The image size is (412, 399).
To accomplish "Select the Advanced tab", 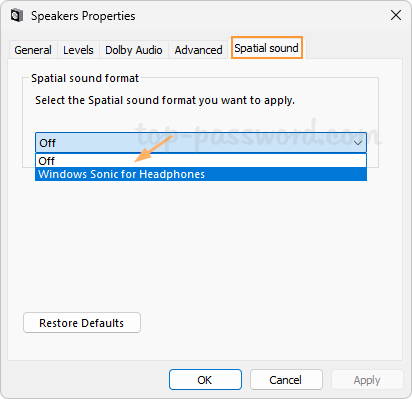I will point(198,50).
